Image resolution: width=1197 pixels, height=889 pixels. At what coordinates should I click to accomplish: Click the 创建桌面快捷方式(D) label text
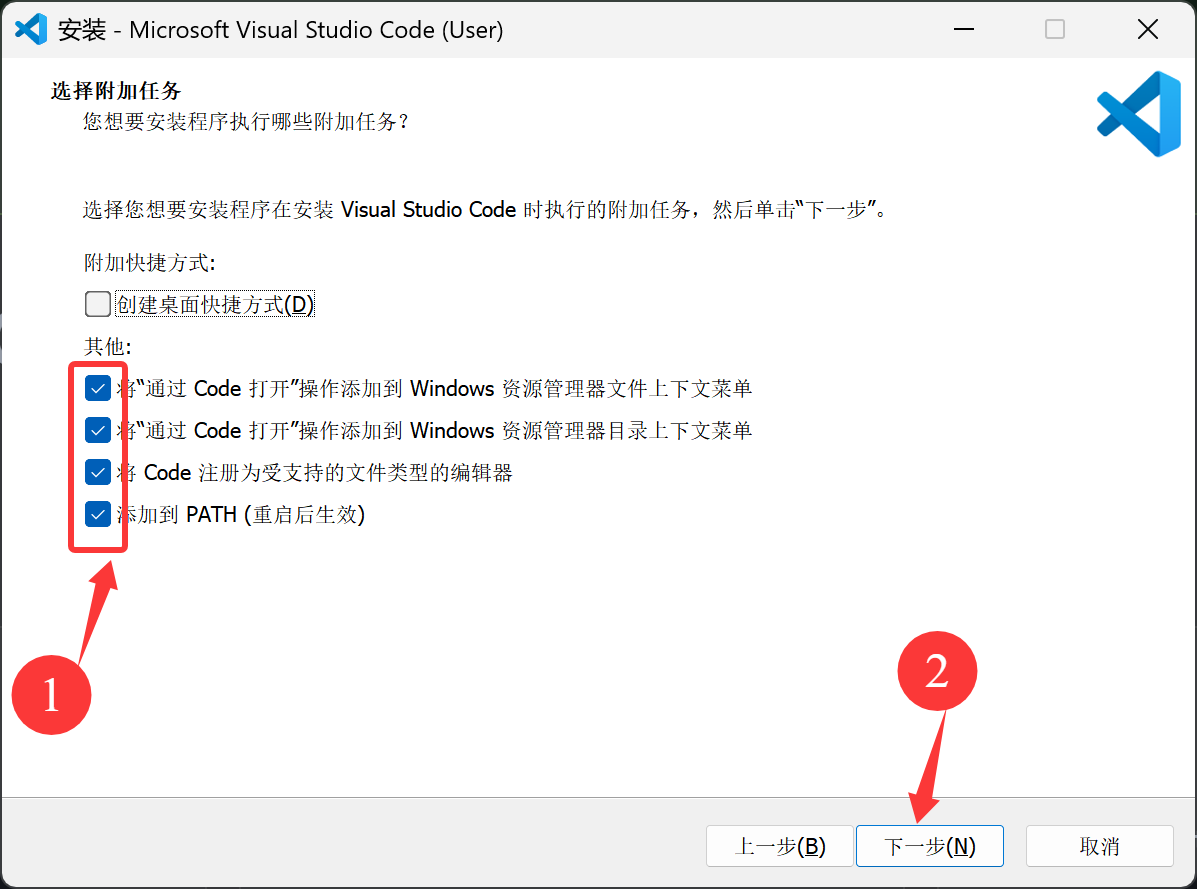[215, 304]
